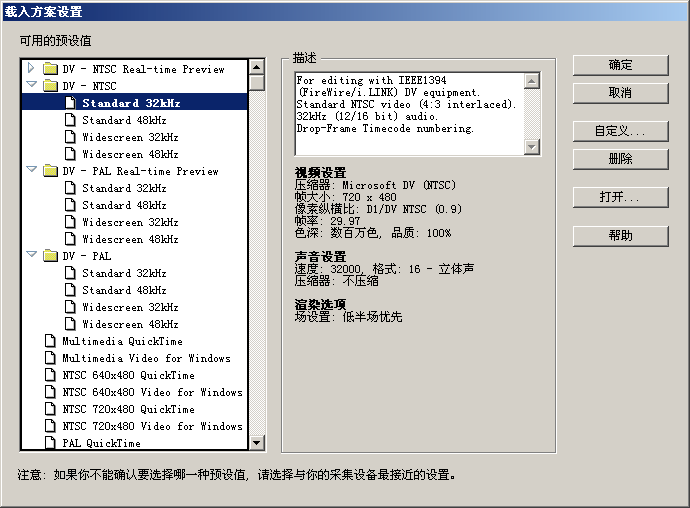Screen dimensions: 690x508
Task: Click preset list scrollbar down arrow
Action: click(257, 442)
